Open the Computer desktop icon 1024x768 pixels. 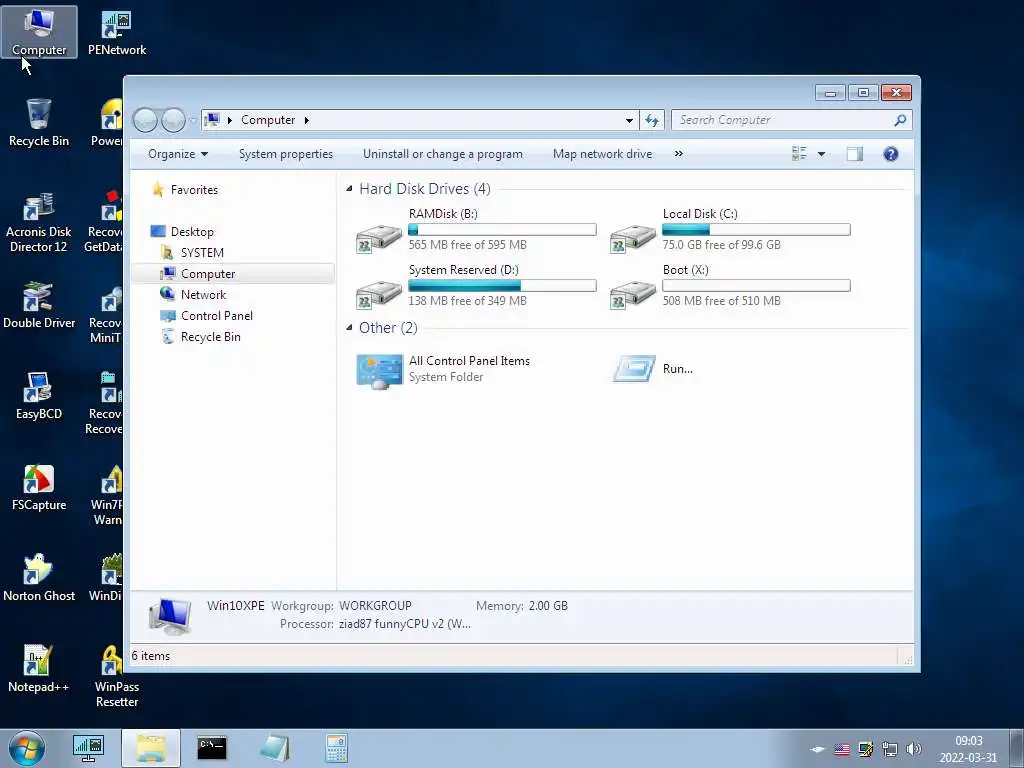[x=39, y=31]
